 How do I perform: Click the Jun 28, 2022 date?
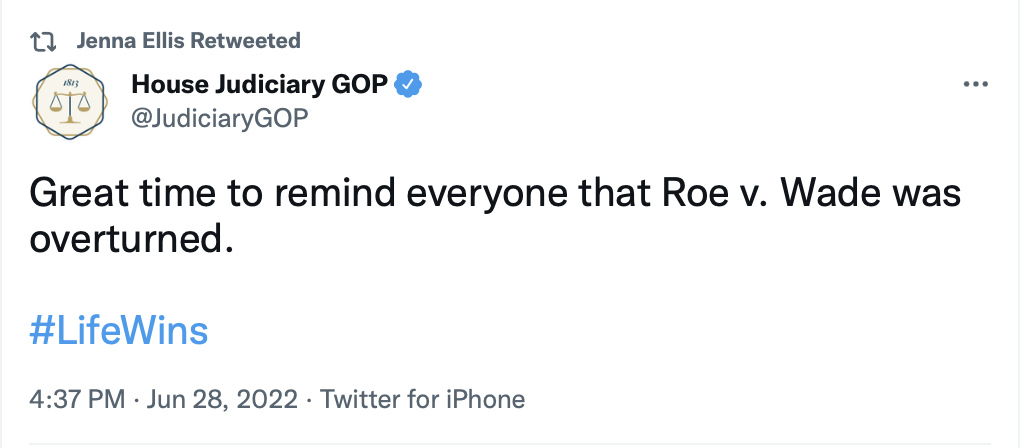coord(222,399)
